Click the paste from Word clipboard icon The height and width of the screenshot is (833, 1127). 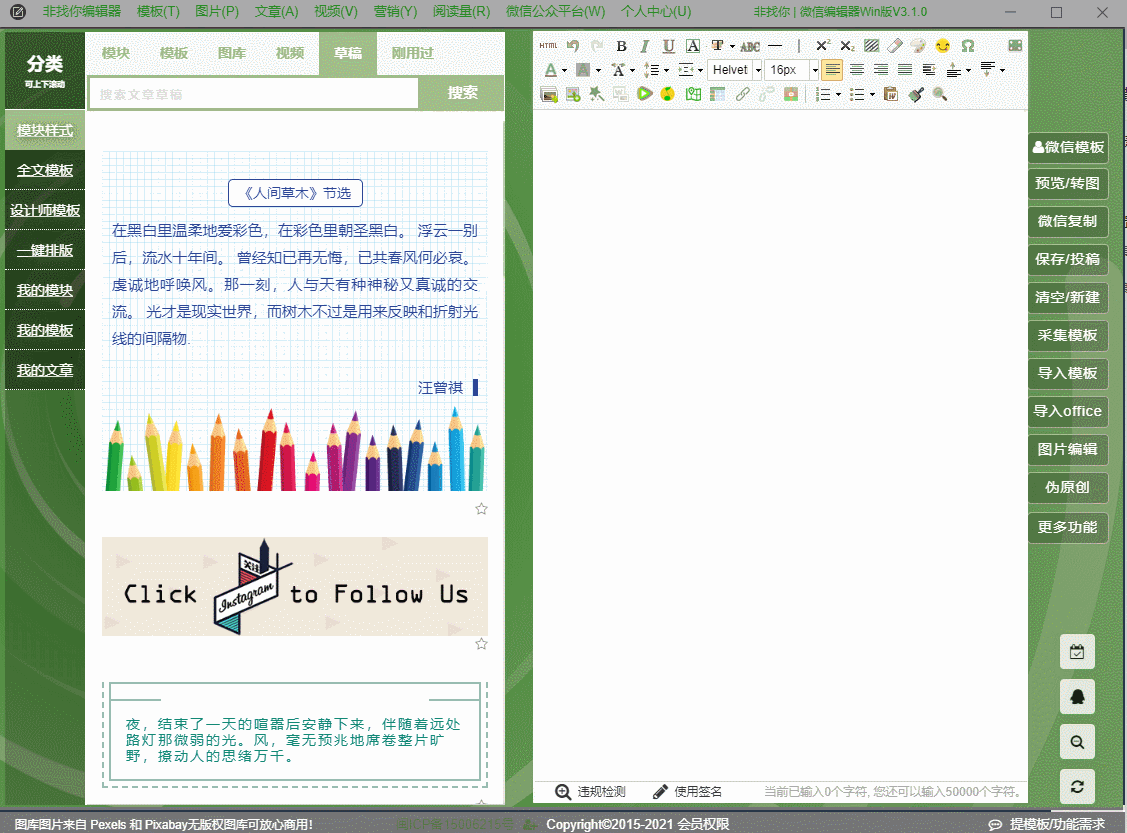(891, 94)
